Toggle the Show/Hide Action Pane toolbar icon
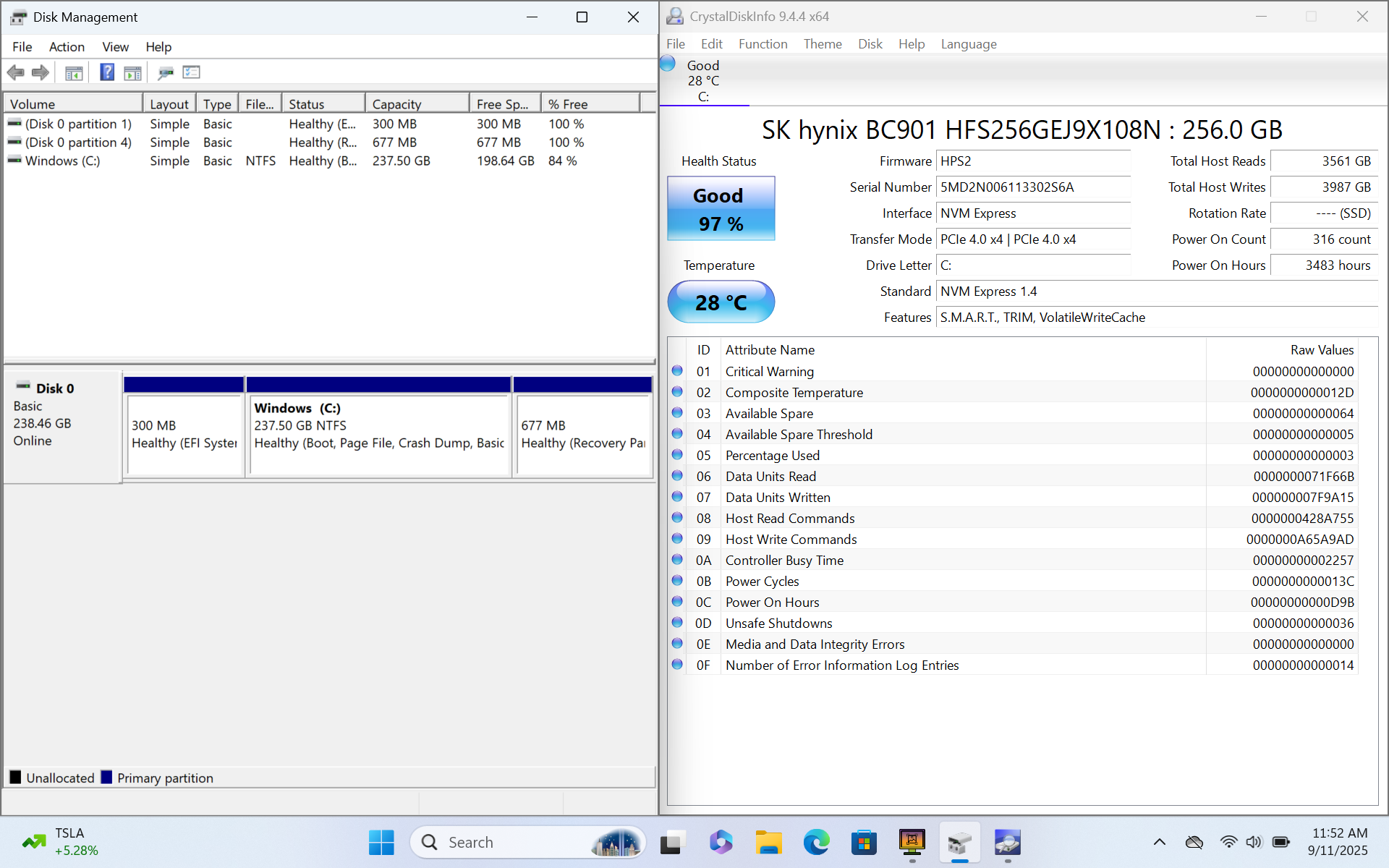 tap(132, 72)
